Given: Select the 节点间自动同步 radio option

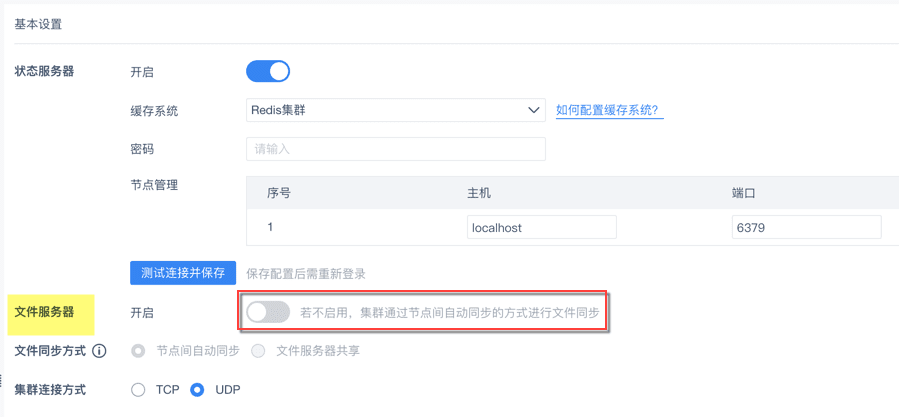Looking at the screenshot, I should tap(138, 351).
